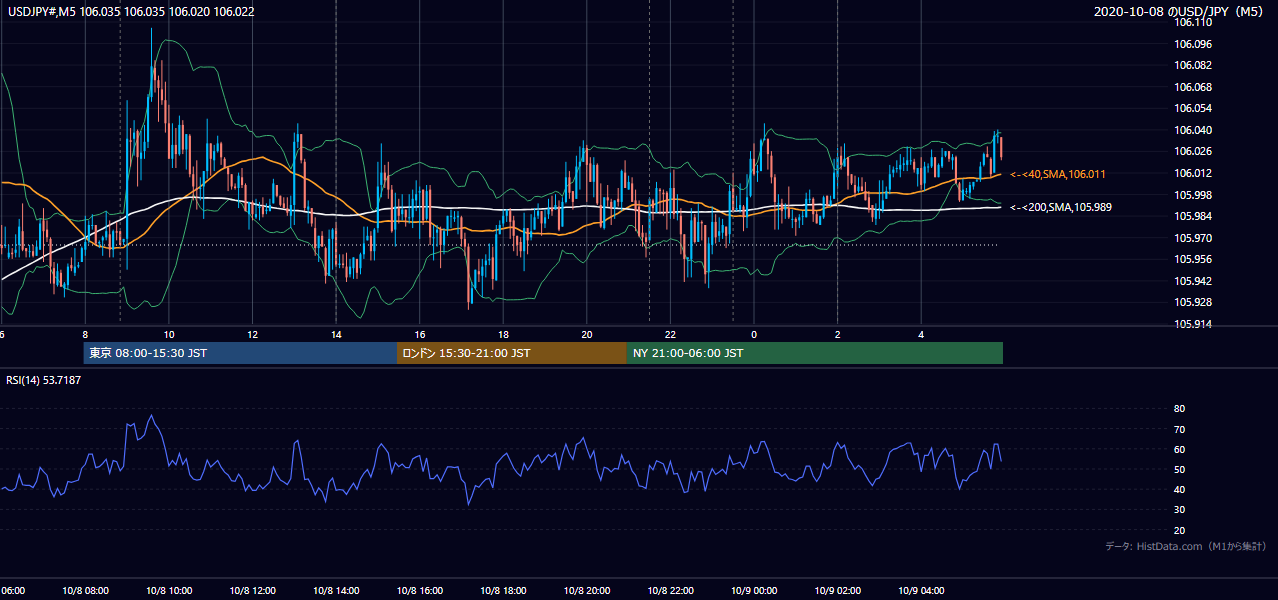The width and height of the screenshot is (1278, 600).
Task: Click price axis label 105.970
Action: click(x=1194, y=238)
